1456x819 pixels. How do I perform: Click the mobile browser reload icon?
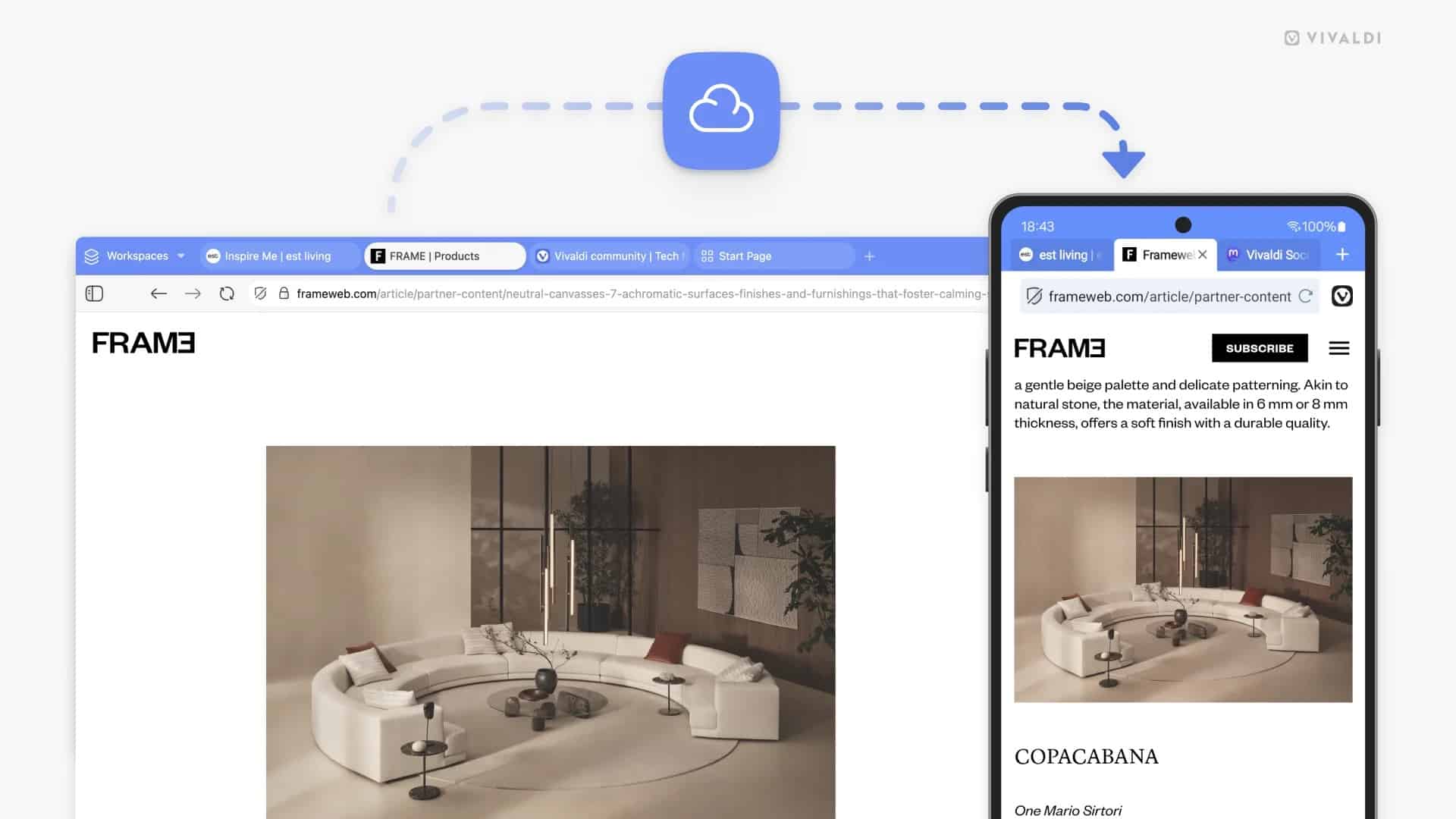tap(1306, 296)
